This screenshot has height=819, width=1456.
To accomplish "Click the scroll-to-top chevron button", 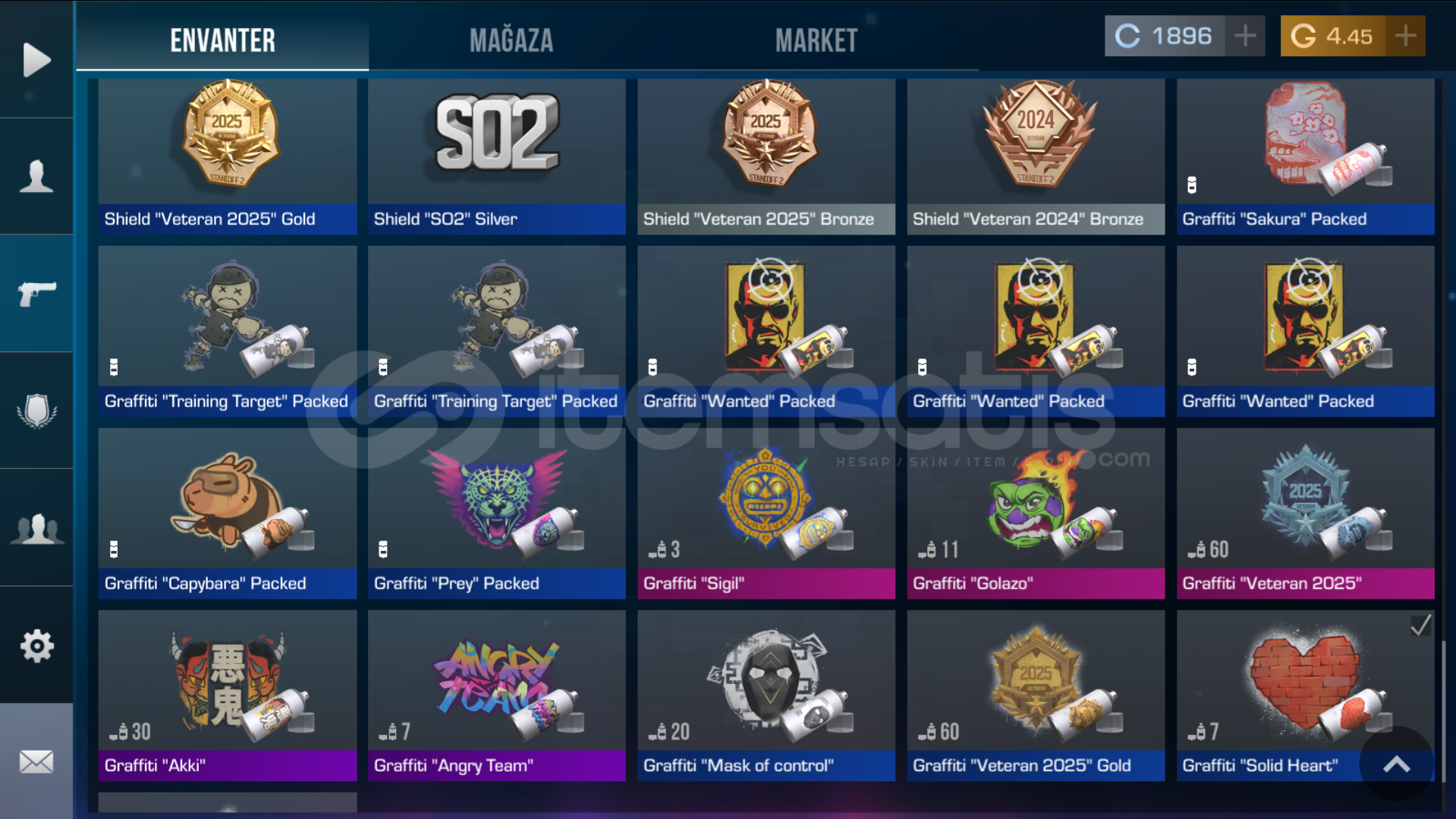I will (x=1396, y=764).
